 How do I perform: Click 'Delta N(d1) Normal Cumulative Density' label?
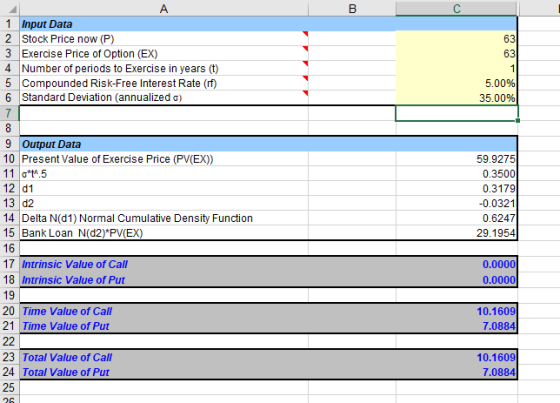137,218
